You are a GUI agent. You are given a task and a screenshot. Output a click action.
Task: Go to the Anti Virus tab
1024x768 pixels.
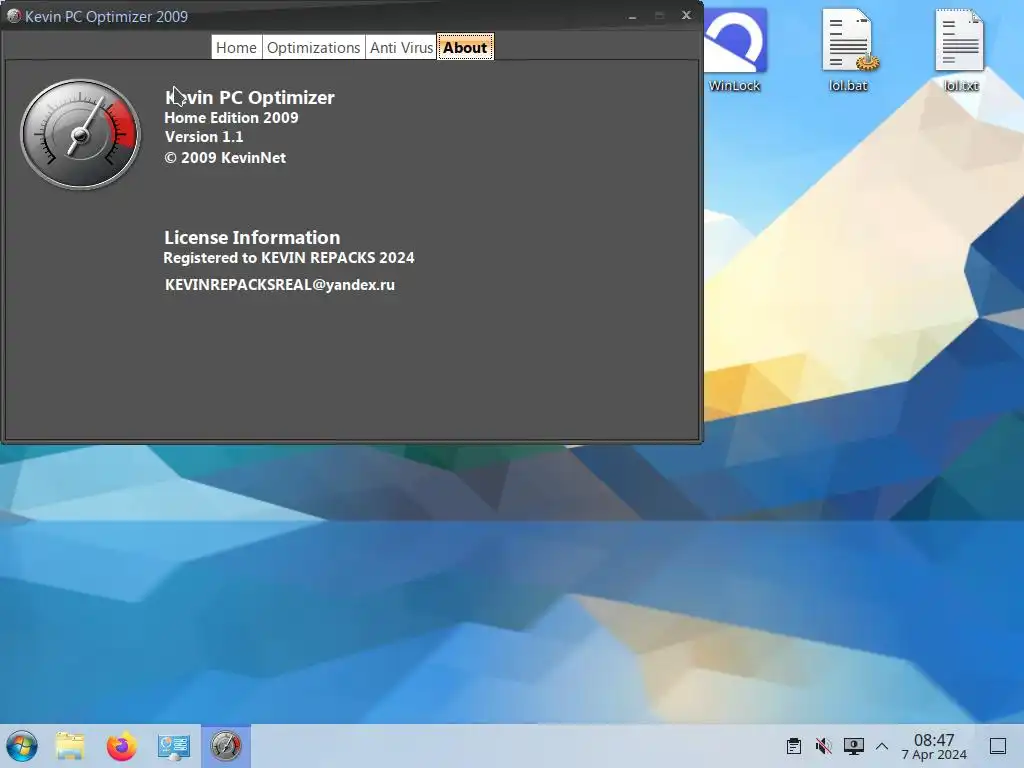[401, 48]
